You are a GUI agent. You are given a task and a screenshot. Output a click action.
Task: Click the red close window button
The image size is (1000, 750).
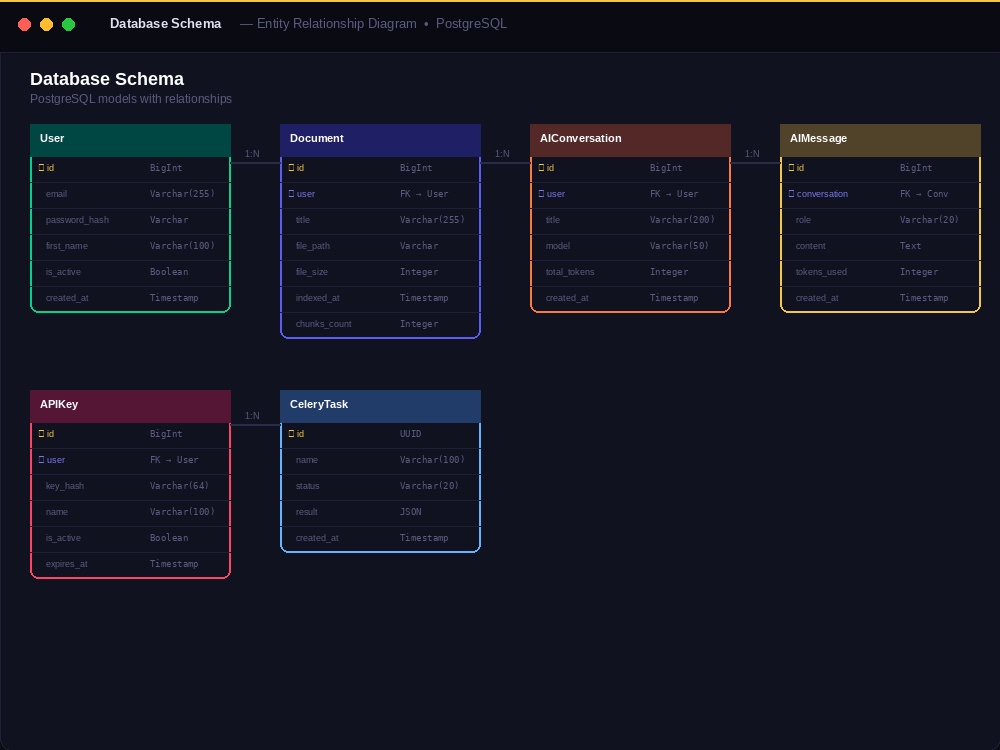point(24,24)
